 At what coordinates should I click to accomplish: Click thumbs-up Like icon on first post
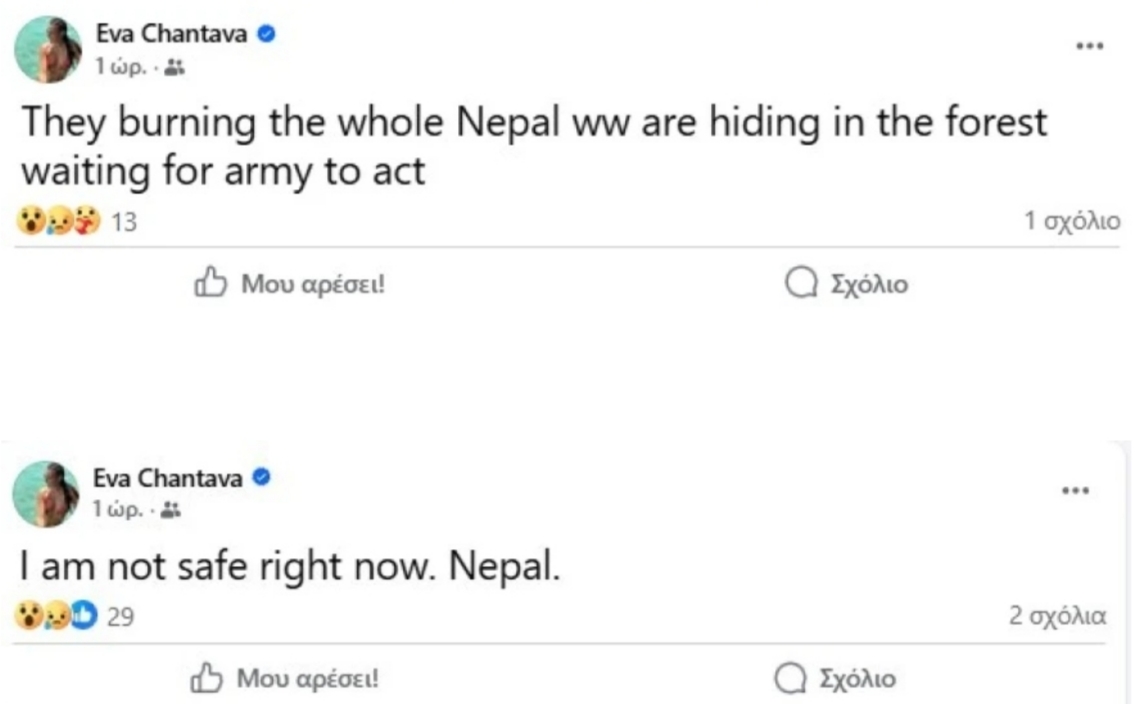coord(209,284)
